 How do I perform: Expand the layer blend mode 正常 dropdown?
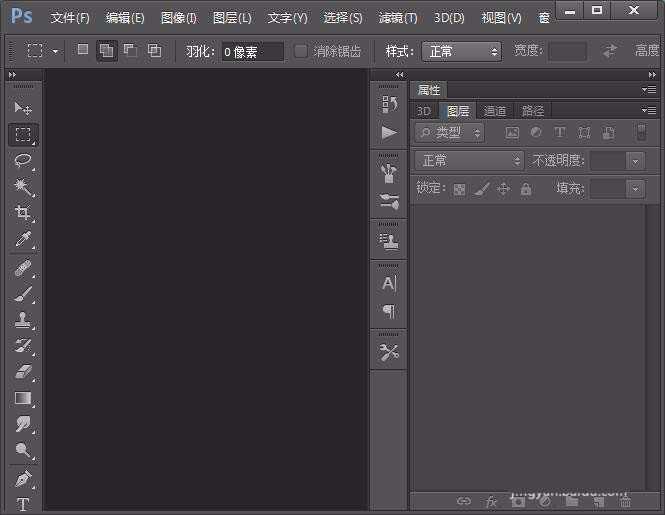coord(469,161)
